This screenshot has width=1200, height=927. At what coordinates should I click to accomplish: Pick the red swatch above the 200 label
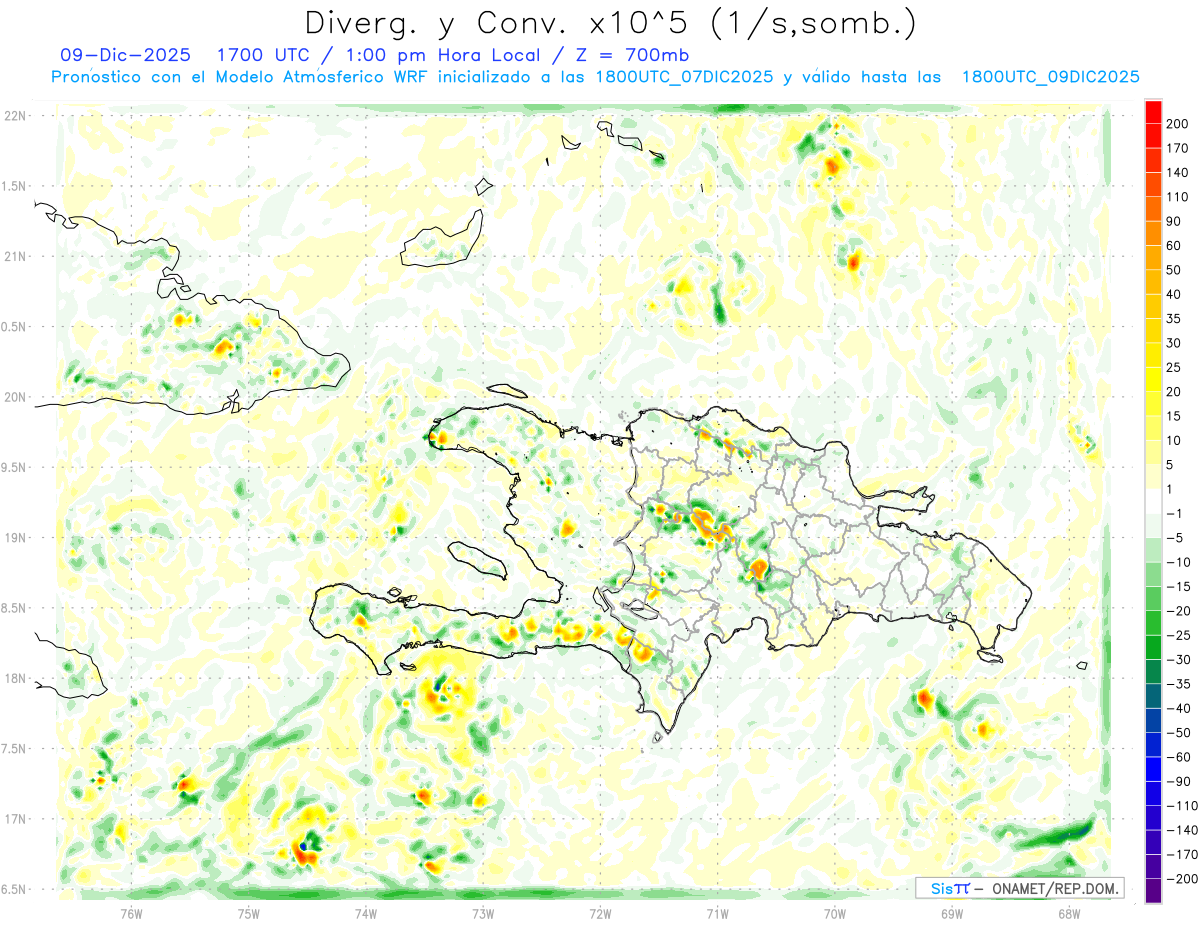1153,112
